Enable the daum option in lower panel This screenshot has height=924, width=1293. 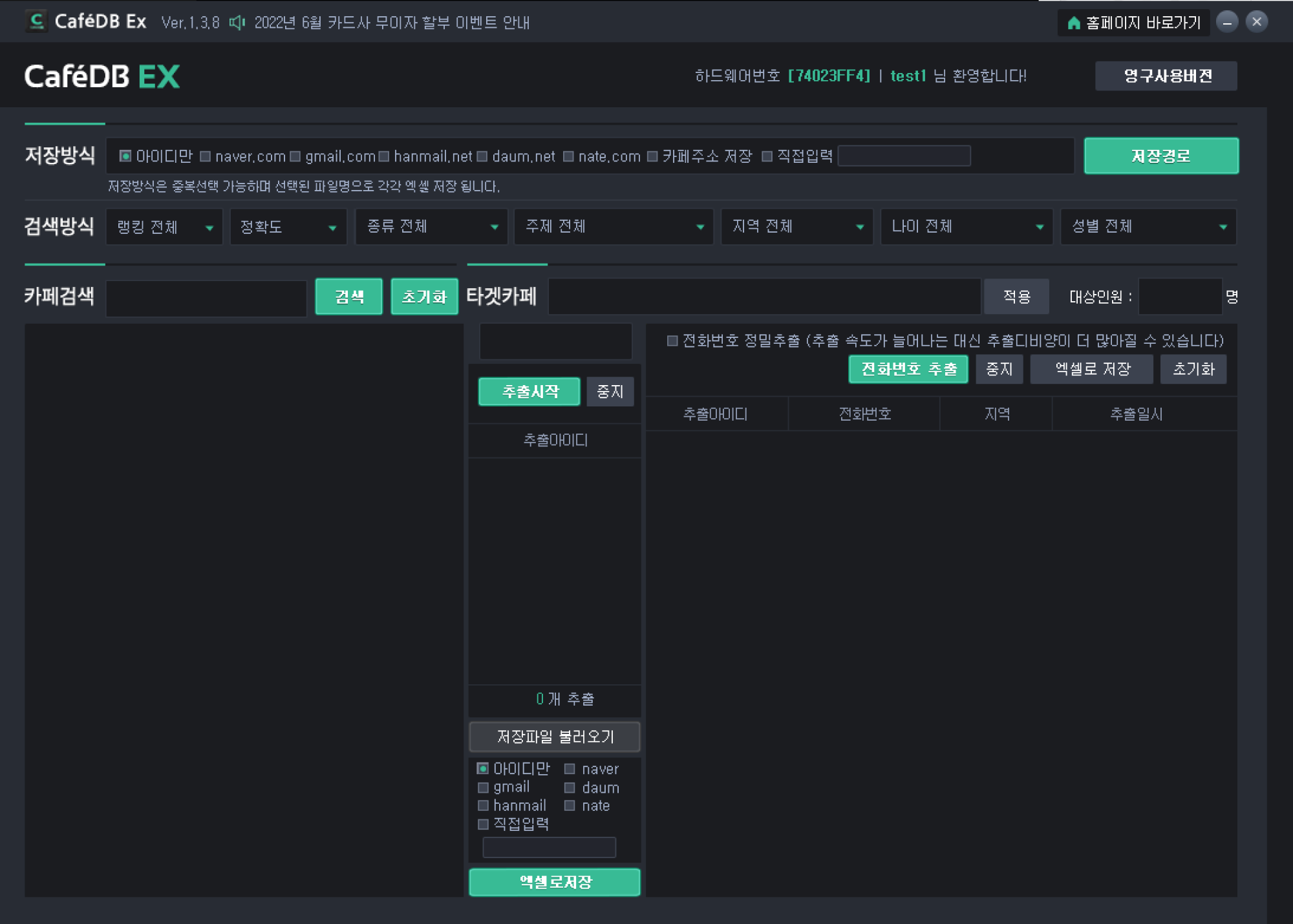(x=570, y=788)
